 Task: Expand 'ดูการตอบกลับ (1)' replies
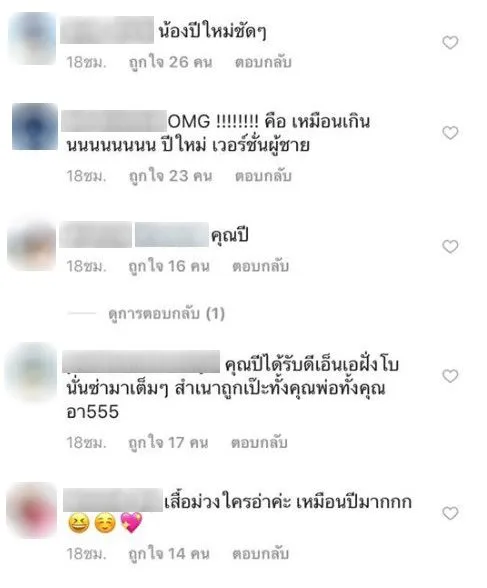tap(166, 314)
